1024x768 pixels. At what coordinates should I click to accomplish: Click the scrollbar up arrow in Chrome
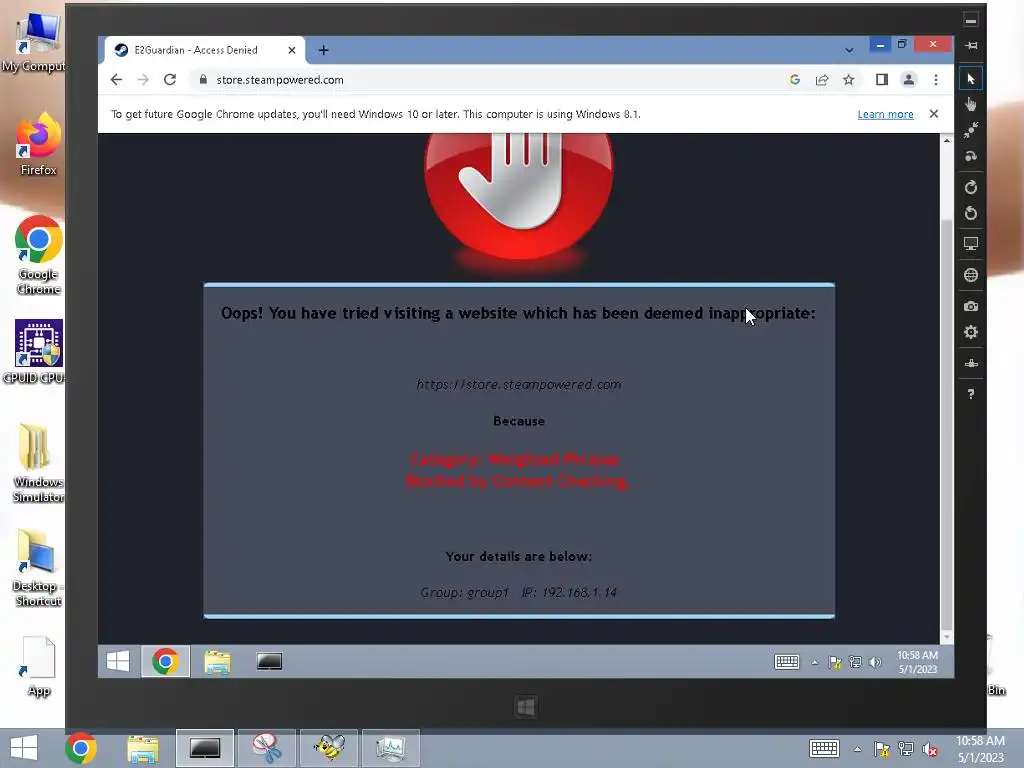947,140
